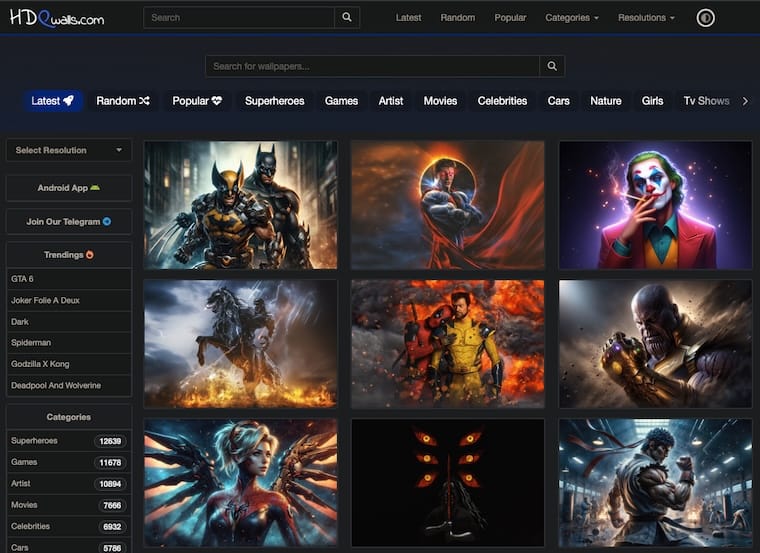Select the Celebrities category tab
The height and width of the screenshot is (553, 760).
click(502, 101)
